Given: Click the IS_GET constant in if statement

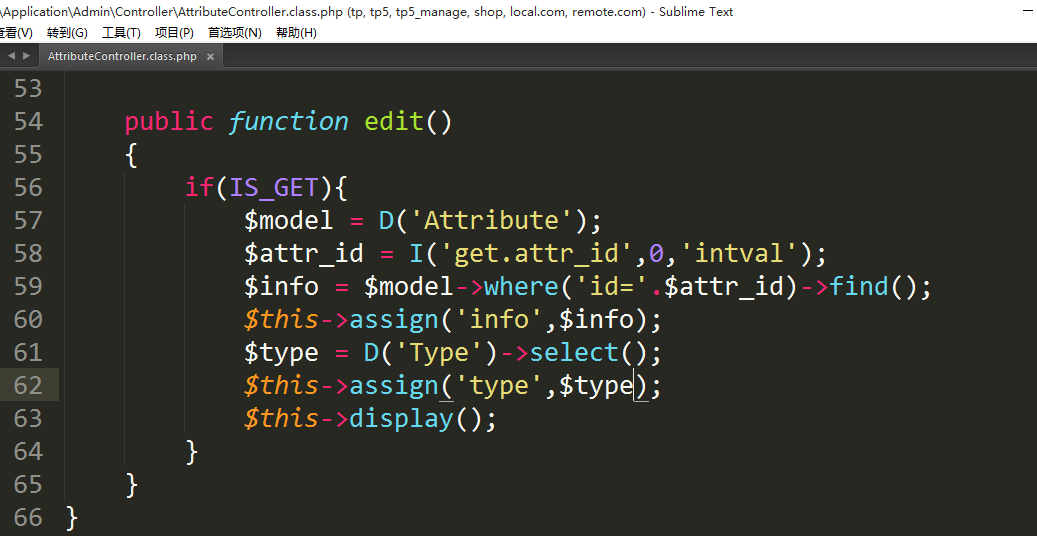Looking at the screenshot, I should click(274, 188).
